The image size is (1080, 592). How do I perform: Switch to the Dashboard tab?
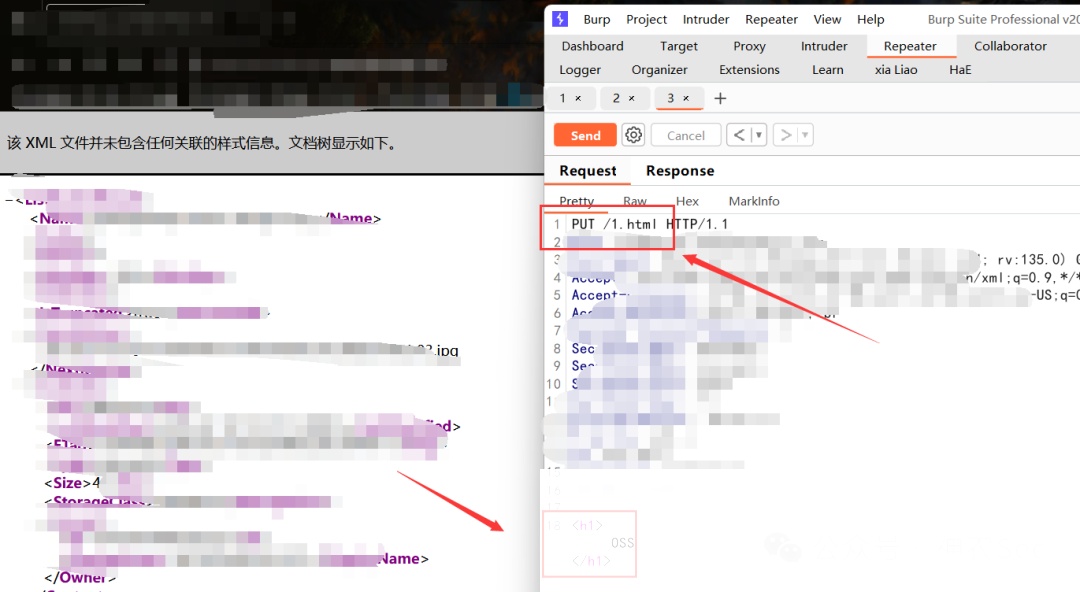(x=592, y=46)
